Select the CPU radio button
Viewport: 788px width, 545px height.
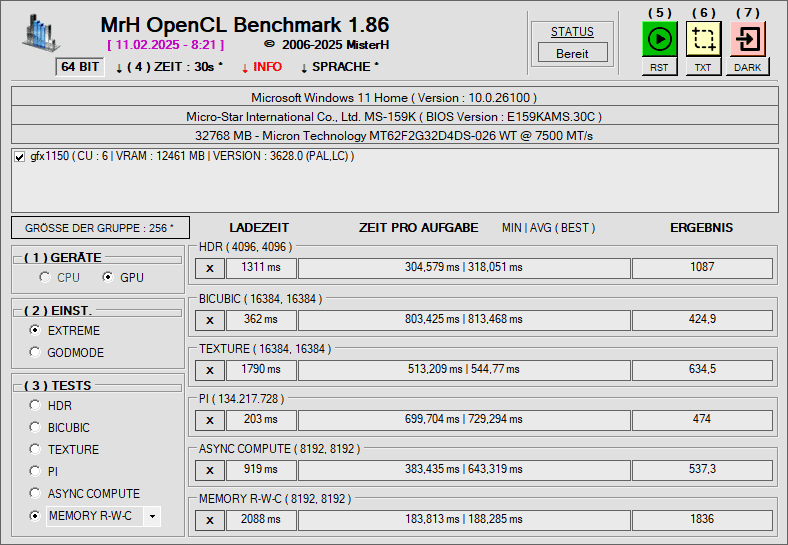point(45,277)
